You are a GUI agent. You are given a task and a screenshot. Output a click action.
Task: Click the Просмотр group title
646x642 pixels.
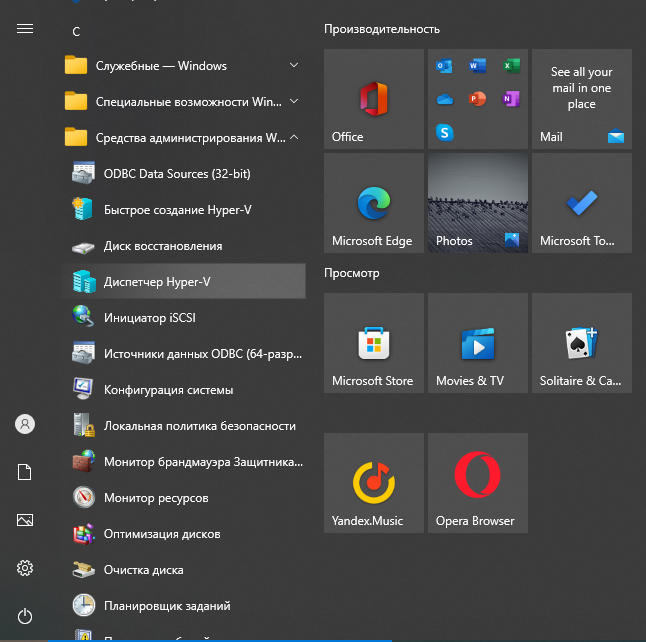point(351,273)
